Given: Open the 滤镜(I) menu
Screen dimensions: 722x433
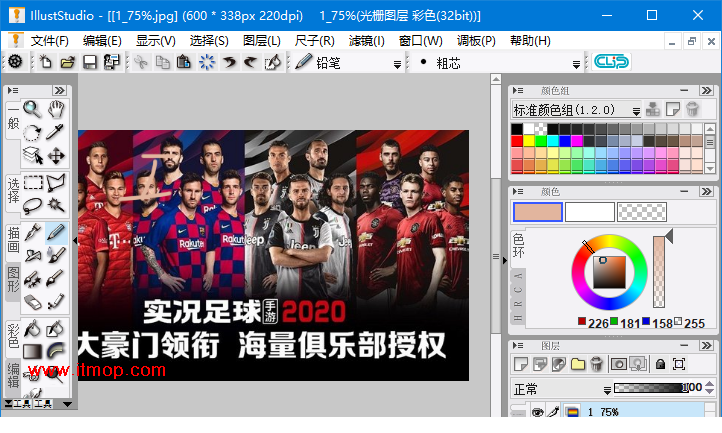Looking at the screenshot, I should 367,41.
